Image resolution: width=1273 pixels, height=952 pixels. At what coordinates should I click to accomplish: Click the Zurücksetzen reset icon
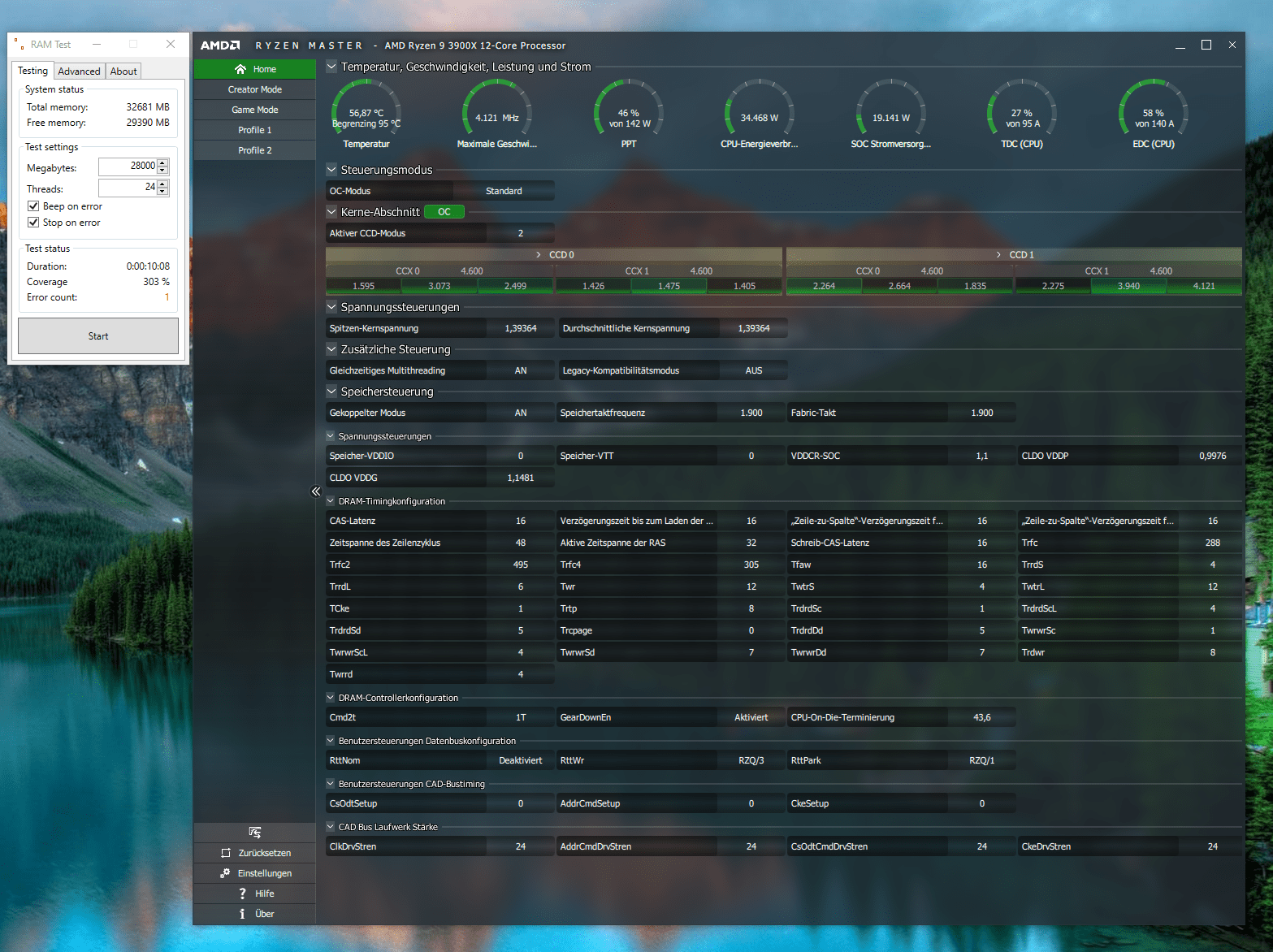click(x=226, y=853)
